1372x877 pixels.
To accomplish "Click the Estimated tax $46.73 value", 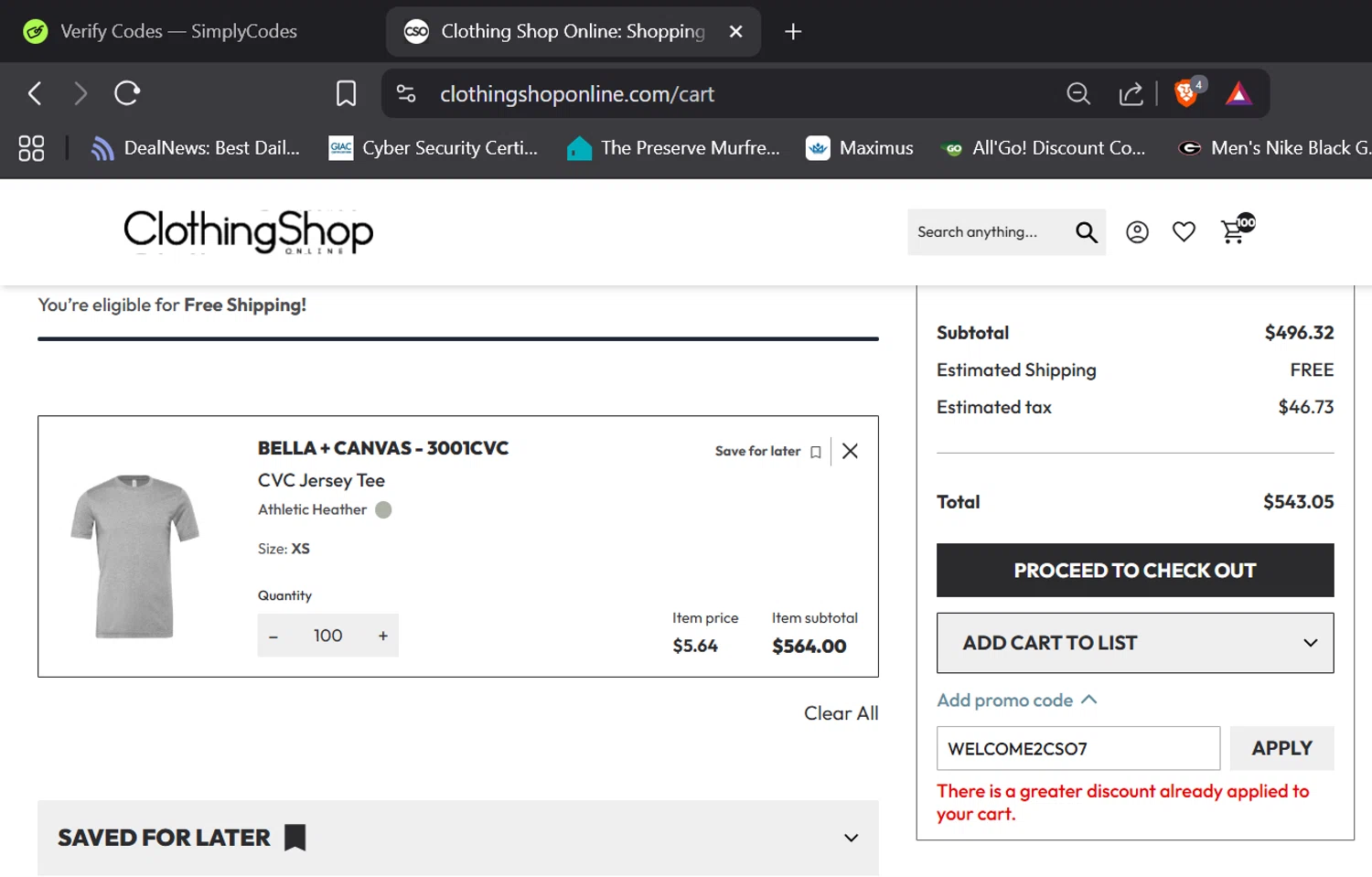I will [x=1305, y=407].
